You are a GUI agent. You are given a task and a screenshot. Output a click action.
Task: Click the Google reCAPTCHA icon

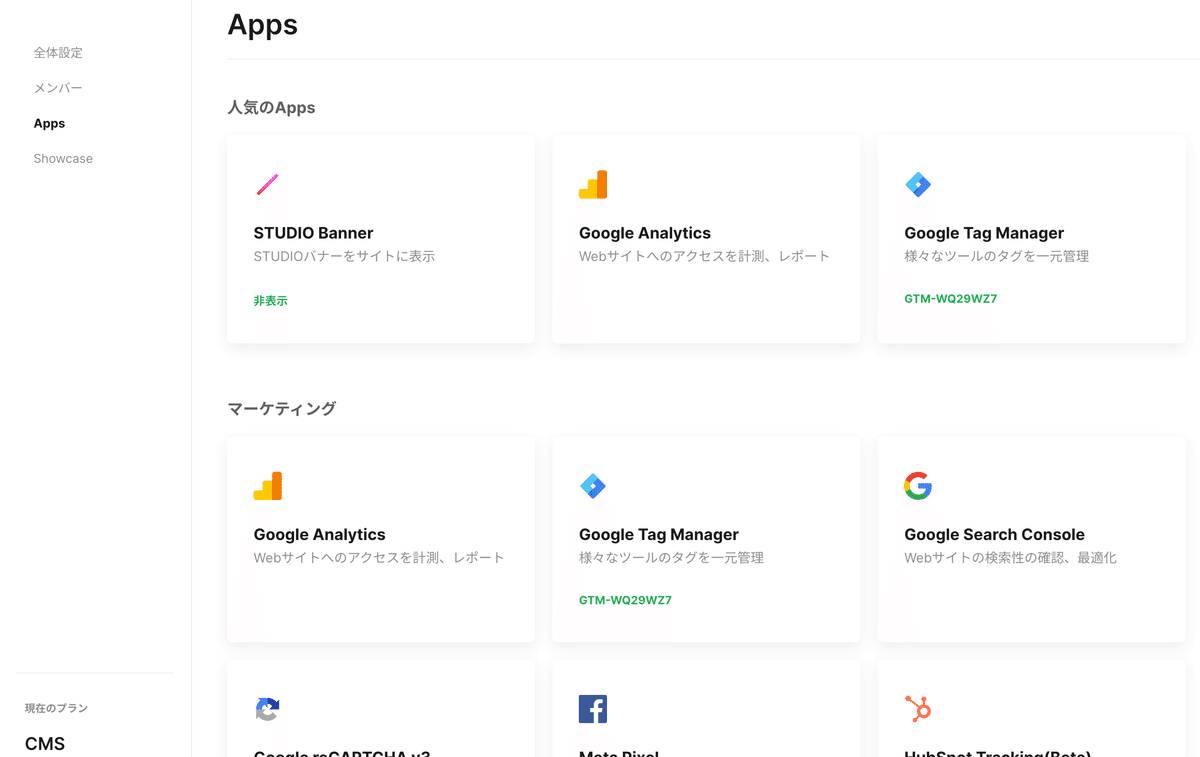(267, 709)
